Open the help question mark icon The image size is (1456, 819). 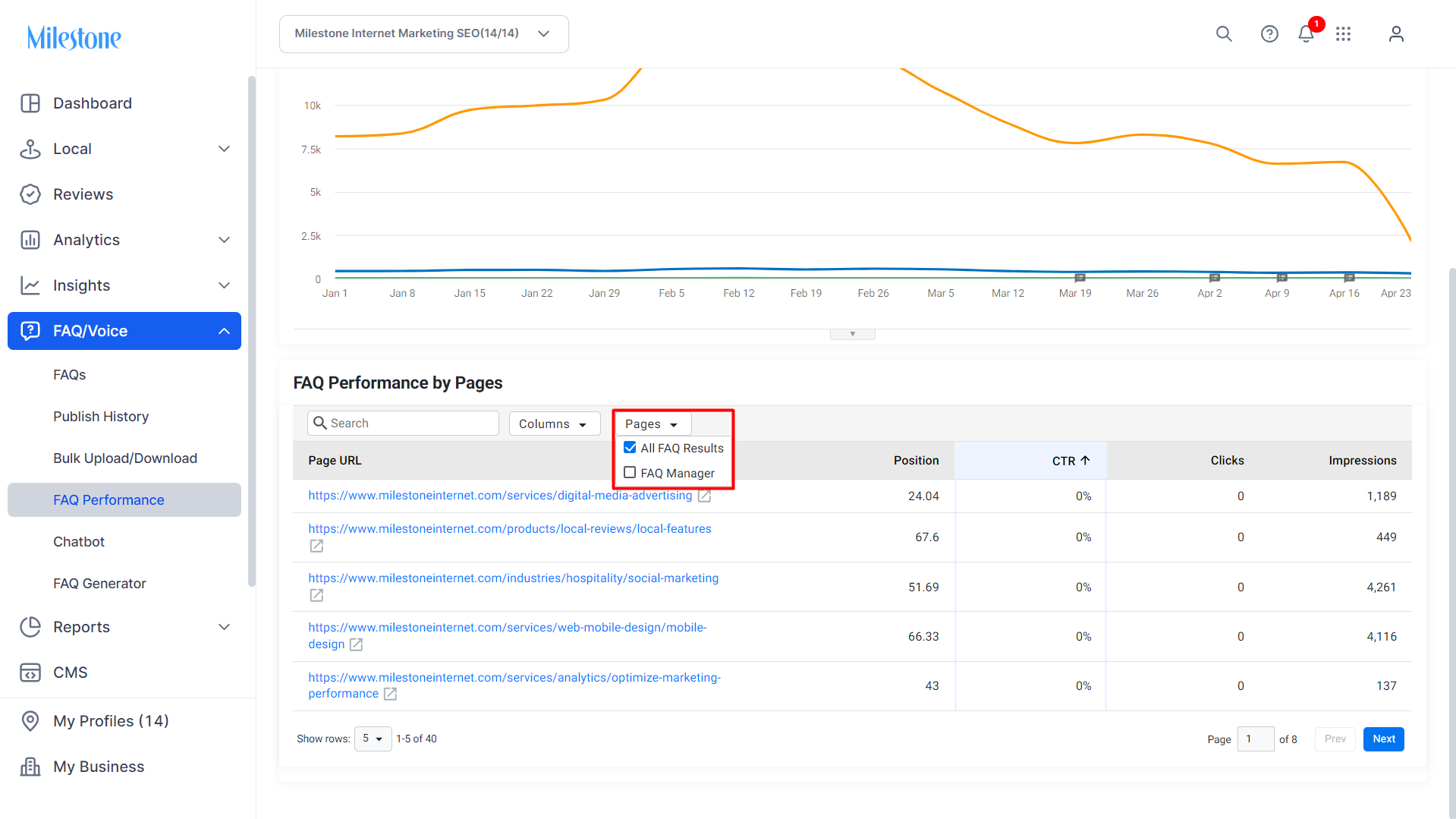(1269, 33)
